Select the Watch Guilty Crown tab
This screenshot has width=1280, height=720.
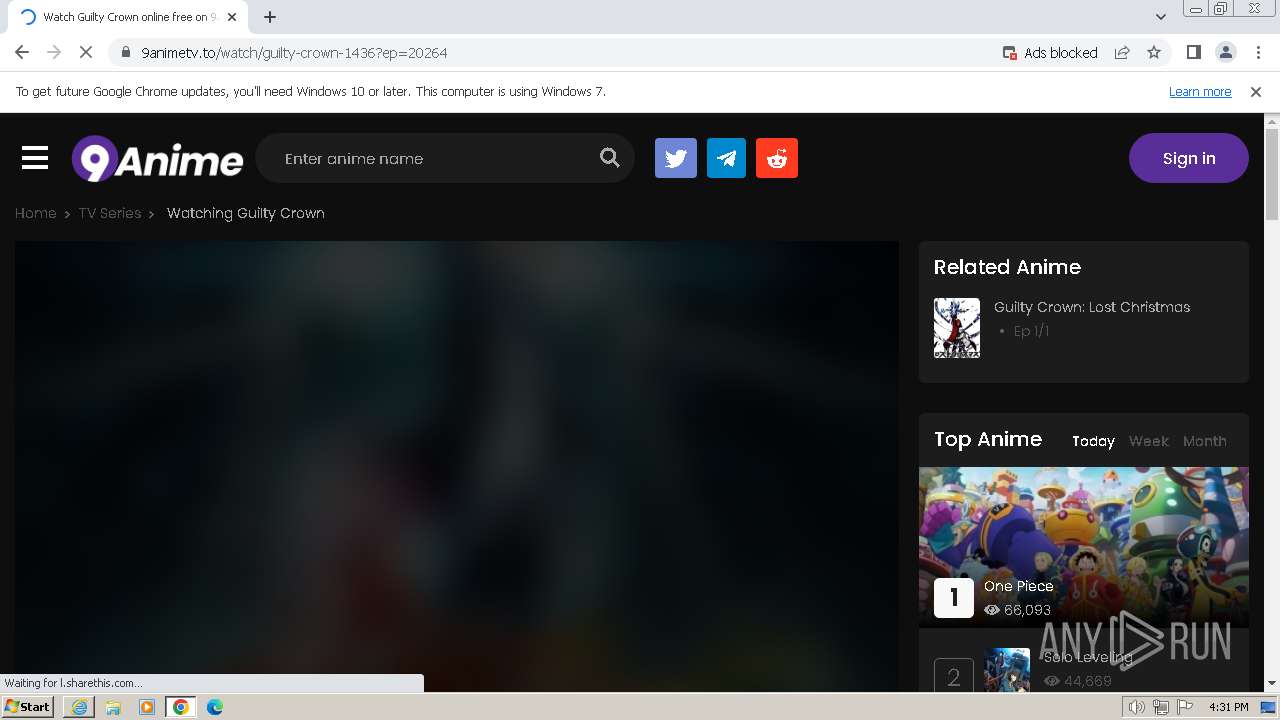(x=128, y=17)
